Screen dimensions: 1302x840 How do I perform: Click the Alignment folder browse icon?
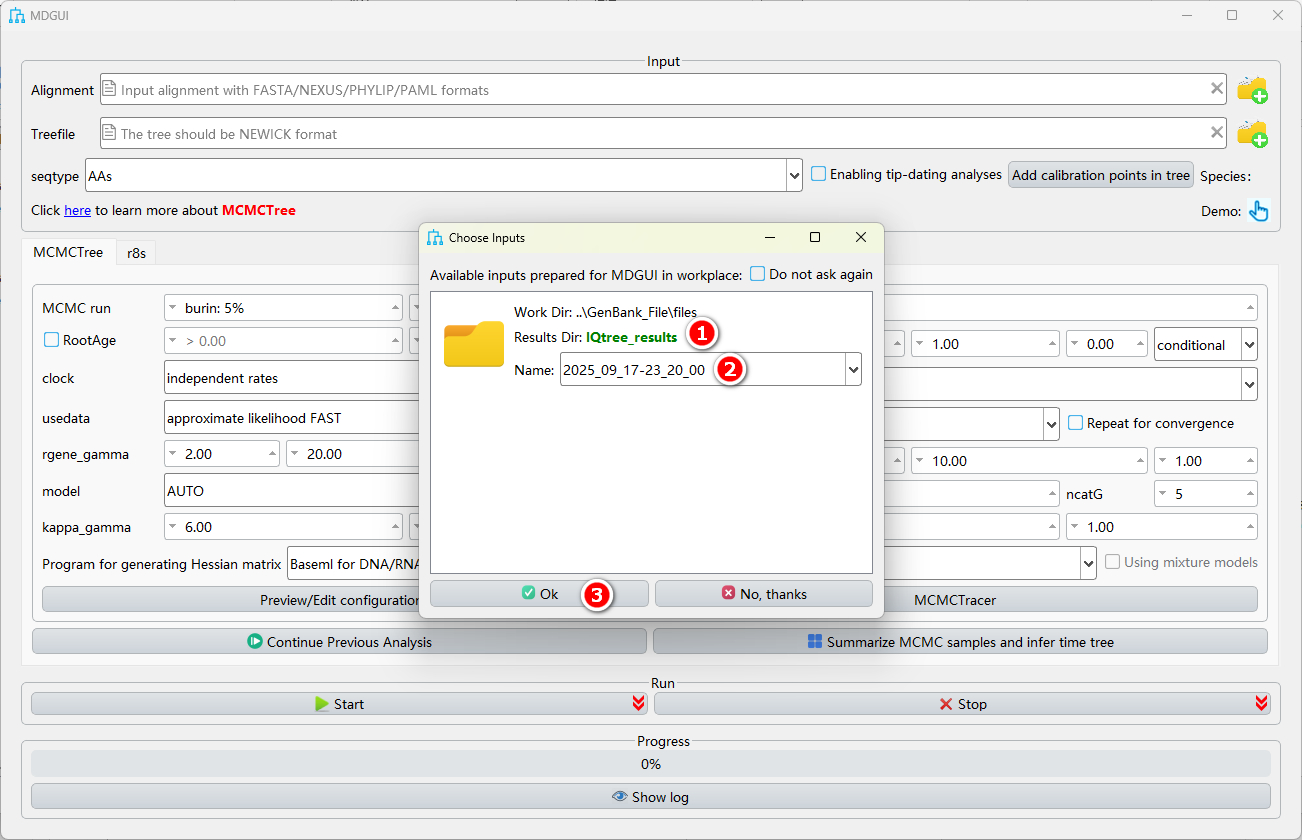(x=1252, y=90)
